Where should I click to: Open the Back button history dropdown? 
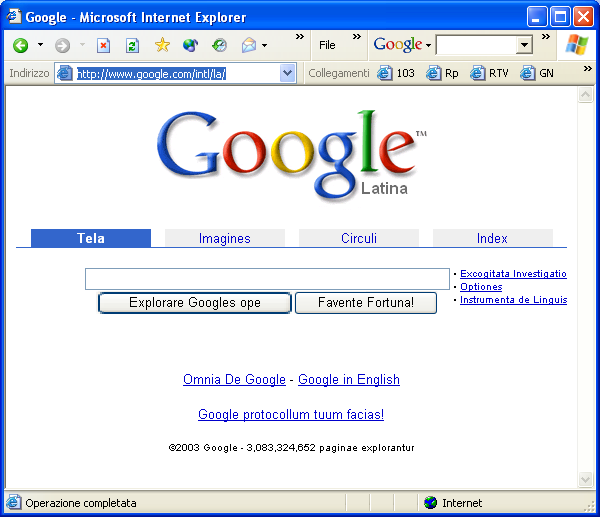pyautogui.click(x=40, y=45)
